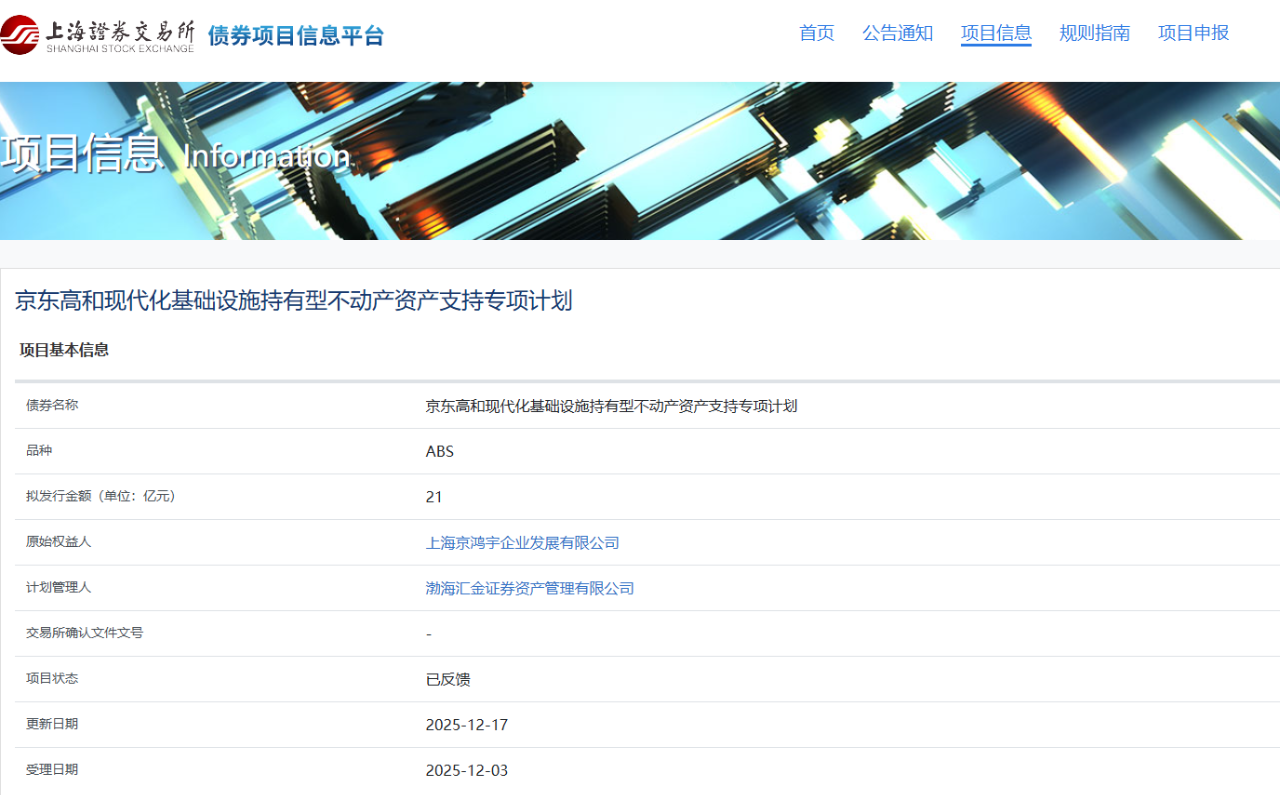
Task: Click the 交易所确认文件文号 row label
Action: [x=84, y=633]
